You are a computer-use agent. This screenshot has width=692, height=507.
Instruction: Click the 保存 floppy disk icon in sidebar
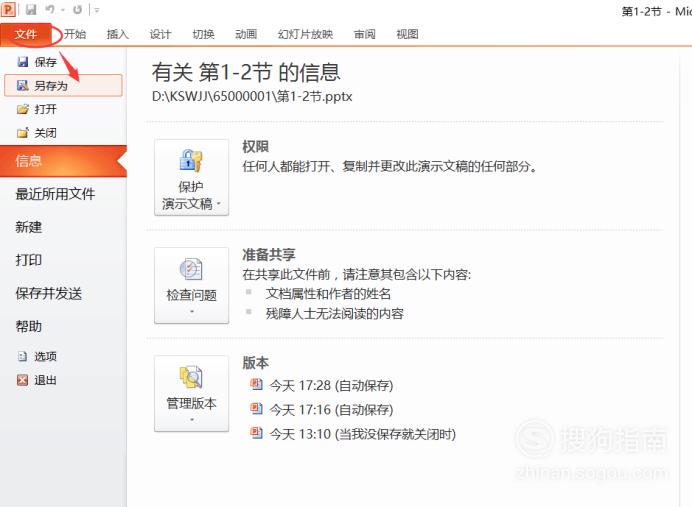click(x=23, y=62)
